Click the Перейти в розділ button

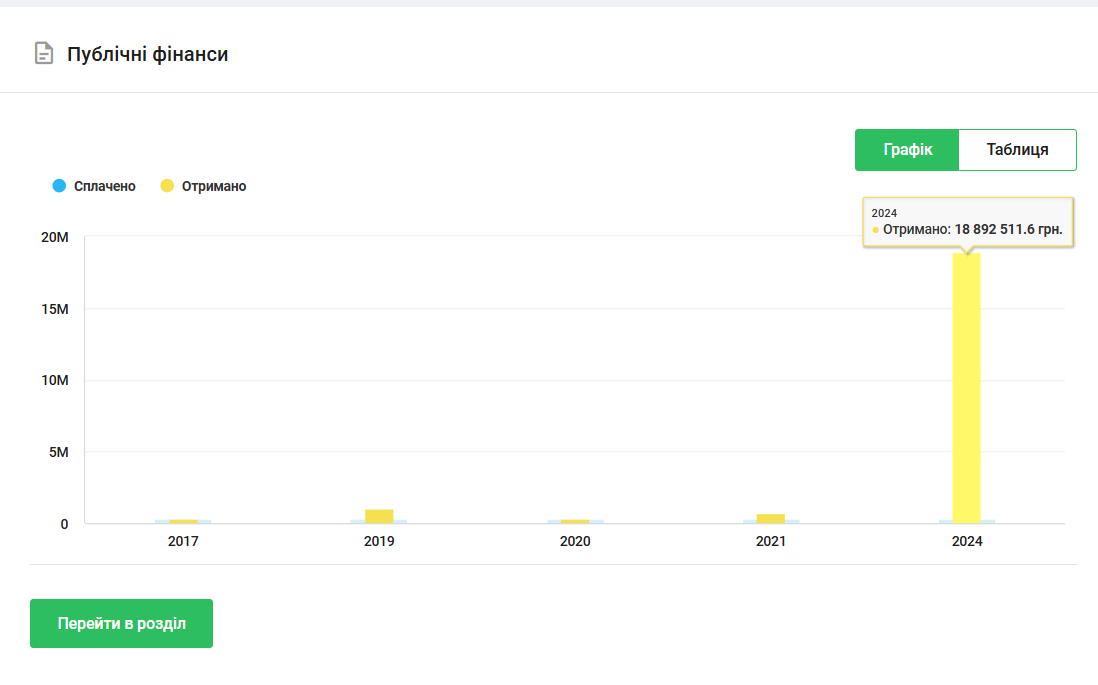tap(121, 623)
